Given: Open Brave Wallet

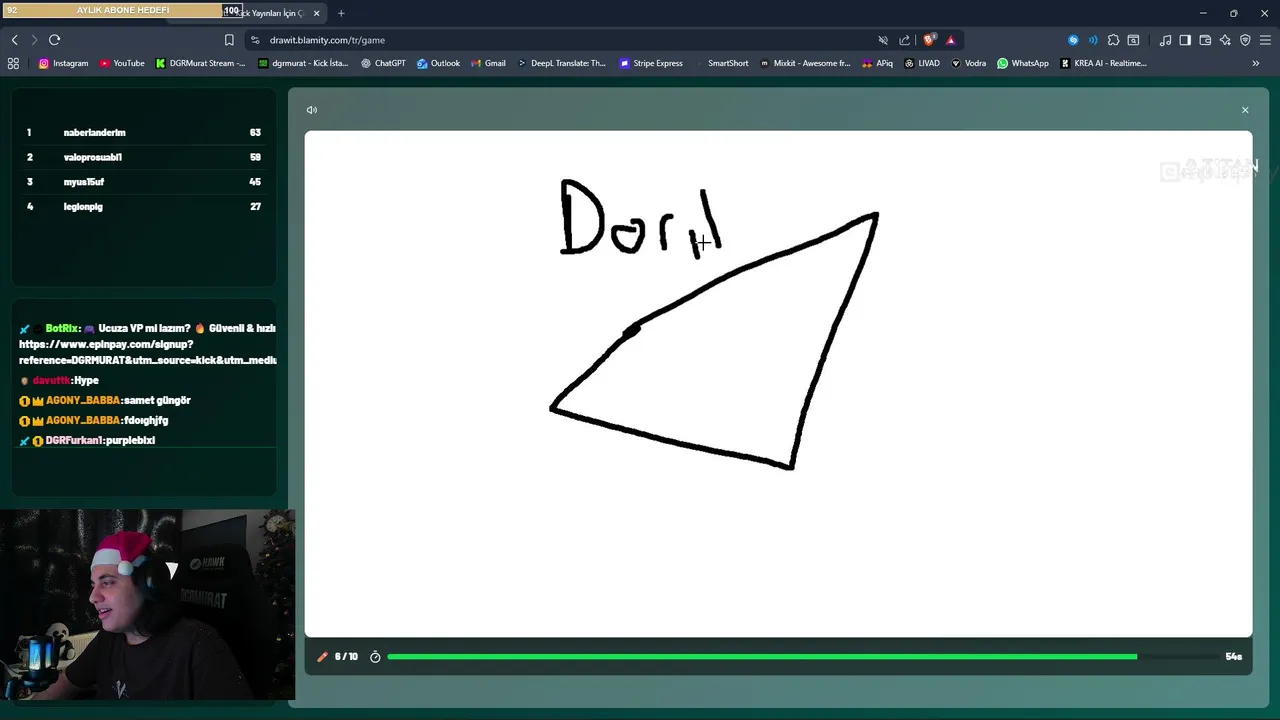Looking at the screenshot, I should pyautogui.click(x=1205, y=40).
